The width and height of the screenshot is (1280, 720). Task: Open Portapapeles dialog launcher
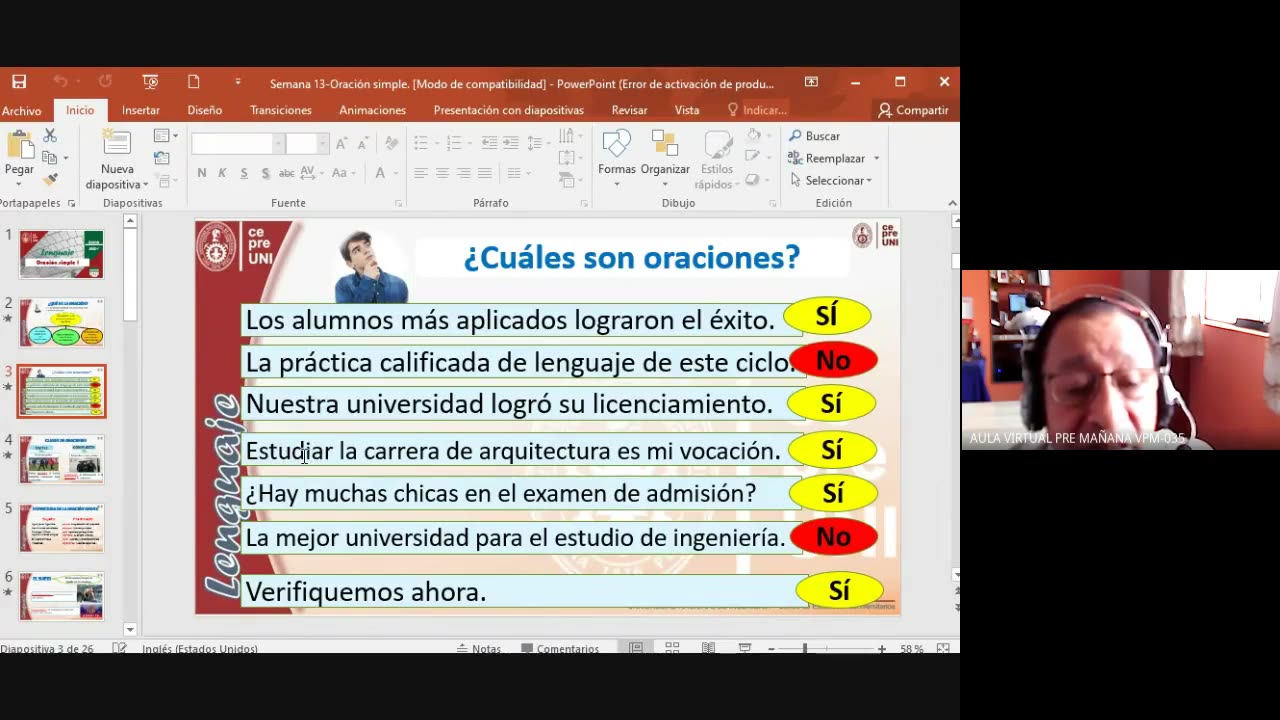(71, 203)
